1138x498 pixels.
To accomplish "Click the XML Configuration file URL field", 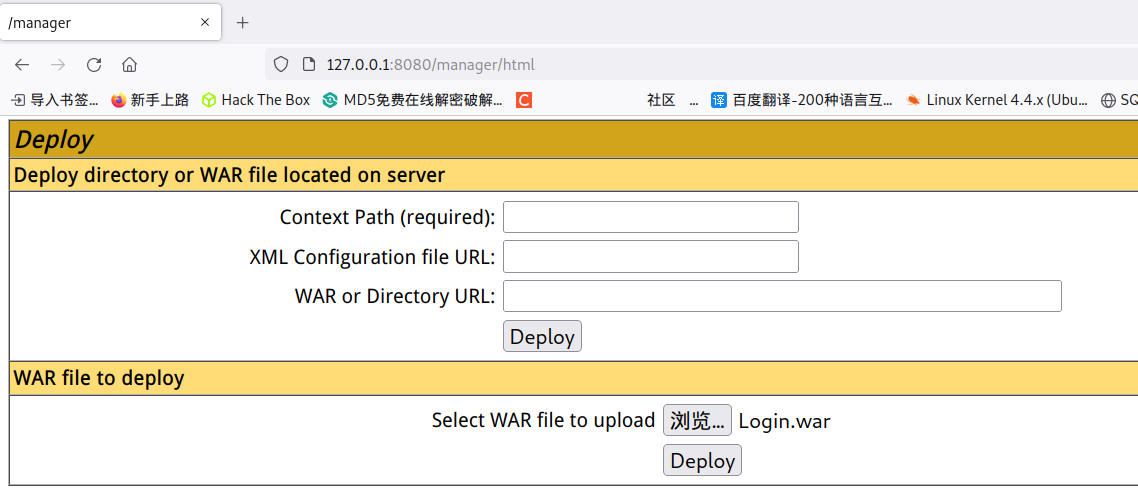I will [650, 257].
